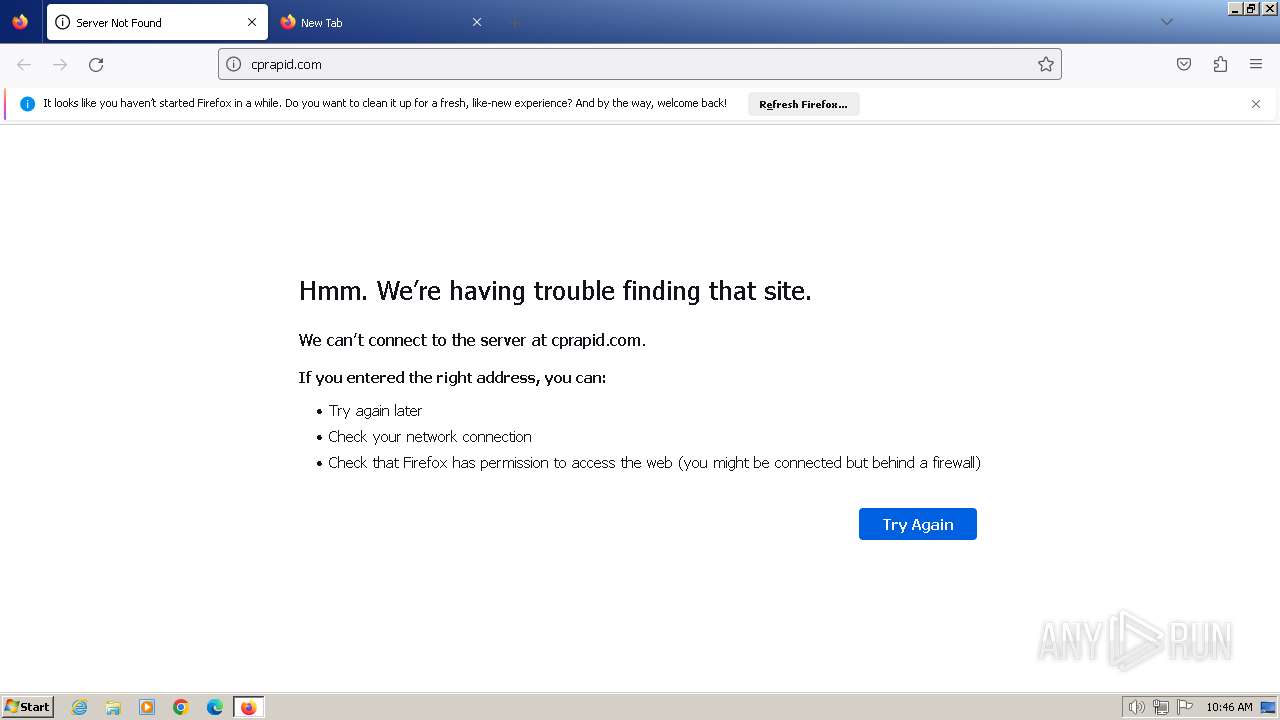Open the Windows Media Player taskbar icon

147,707
